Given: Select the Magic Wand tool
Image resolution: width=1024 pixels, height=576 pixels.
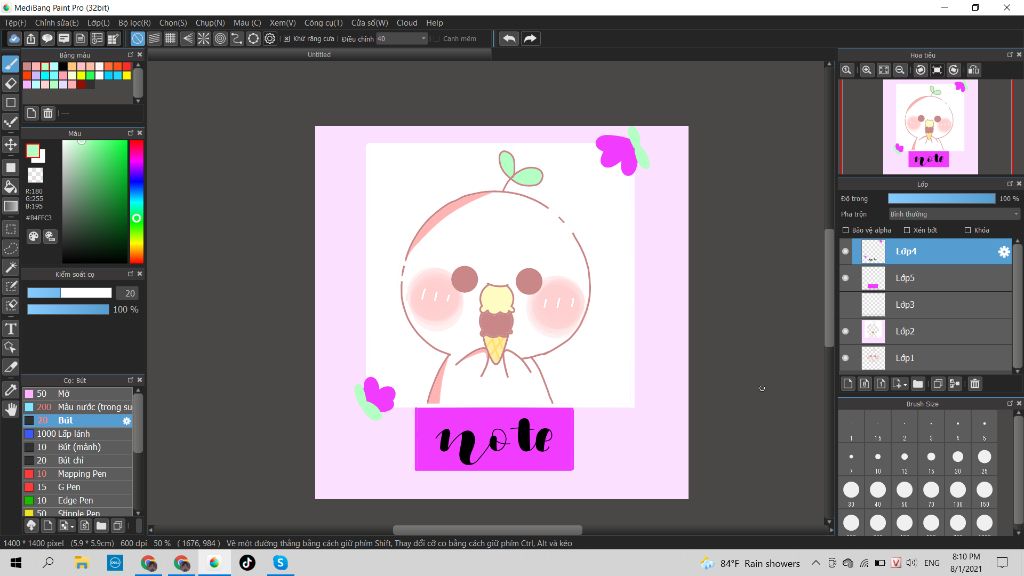Looking at the screenshot, I should [10, 267].
